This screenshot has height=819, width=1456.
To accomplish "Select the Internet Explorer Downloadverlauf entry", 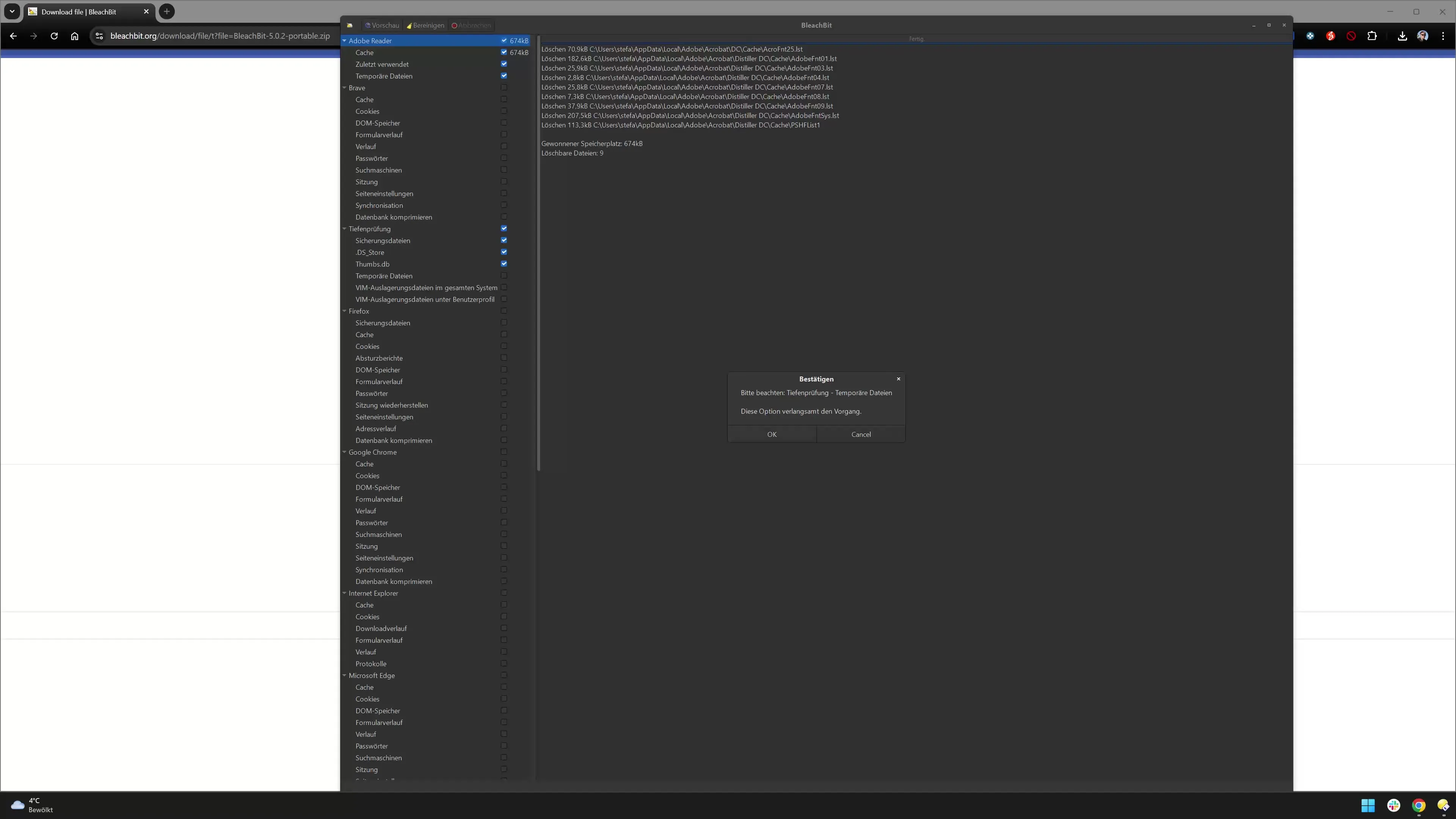I will coord(381,628).
